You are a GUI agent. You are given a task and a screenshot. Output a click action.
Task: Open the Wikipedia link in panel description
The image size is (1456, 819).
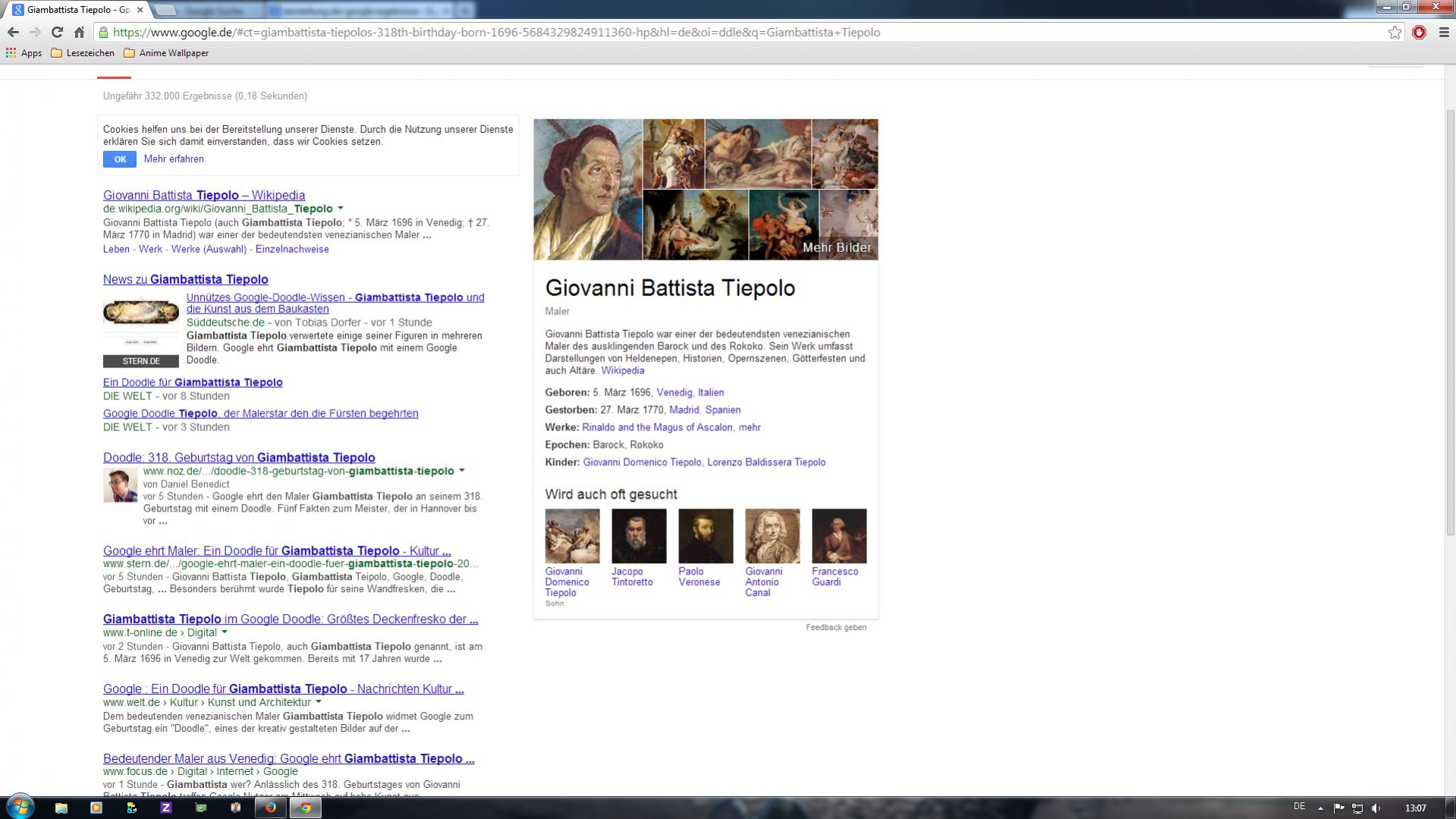coord(623,370)
